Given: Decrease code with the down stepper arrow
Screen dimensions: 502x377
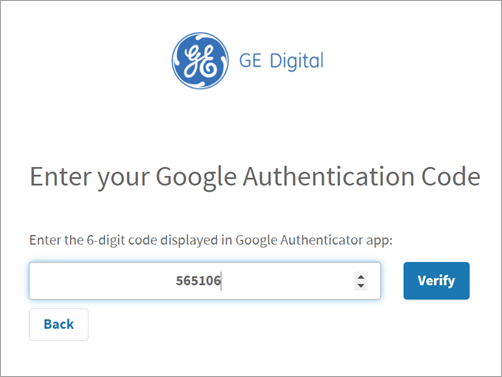Looking at the screenshot, I should pos(361,285).
